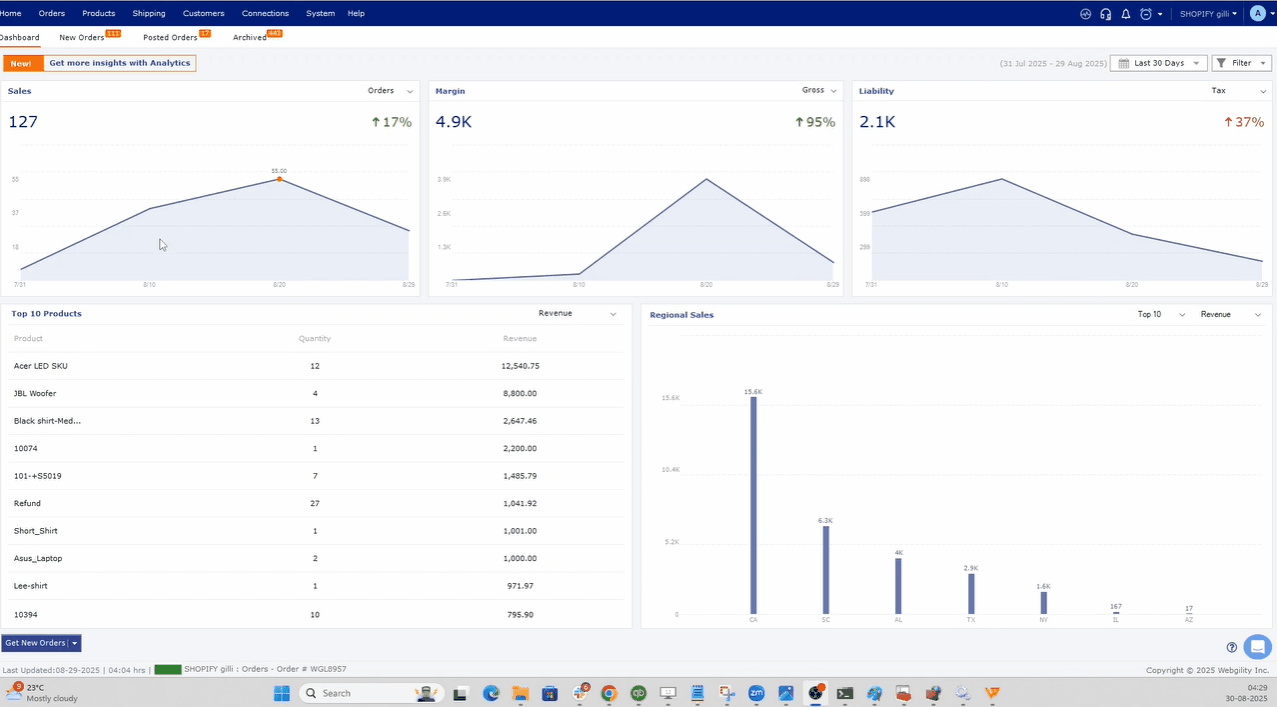Expand the Sales Orders metric dropdown
The height and width of the screenshot is (707, 1277).
click(x=390, y=91)
